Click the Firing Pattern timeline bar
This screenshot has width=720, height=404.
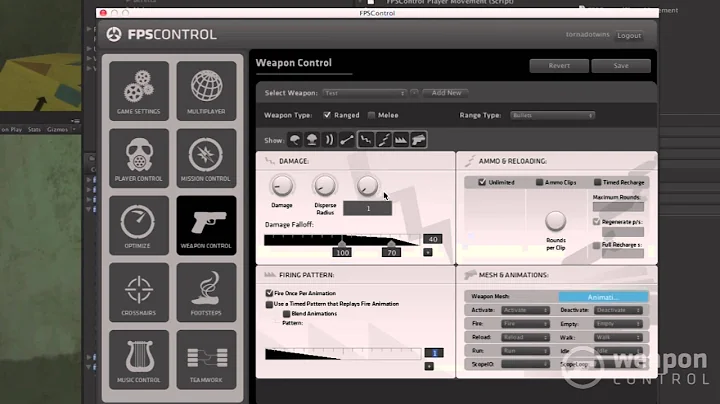click(x=343, y=354)
